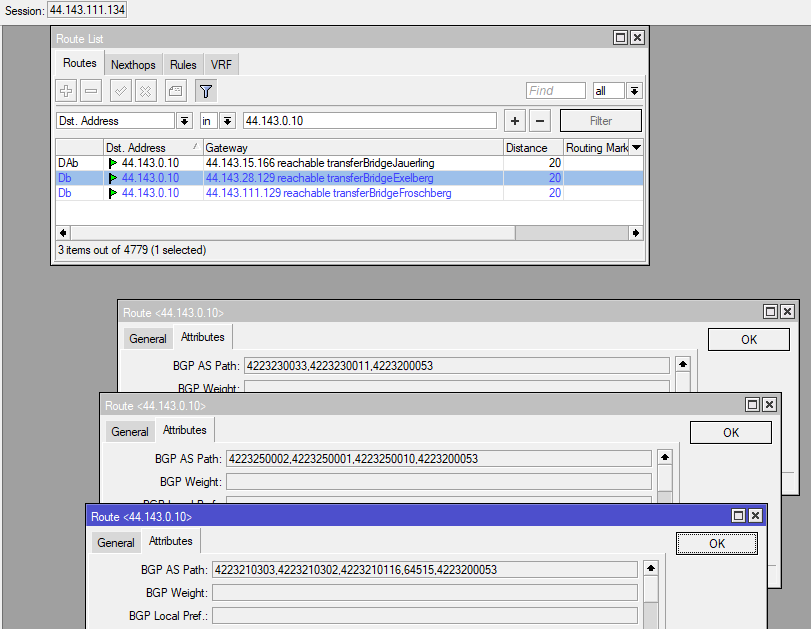Switch to Rules tab
The width and height of the screenshot is (811, 629).
point(183,65)
